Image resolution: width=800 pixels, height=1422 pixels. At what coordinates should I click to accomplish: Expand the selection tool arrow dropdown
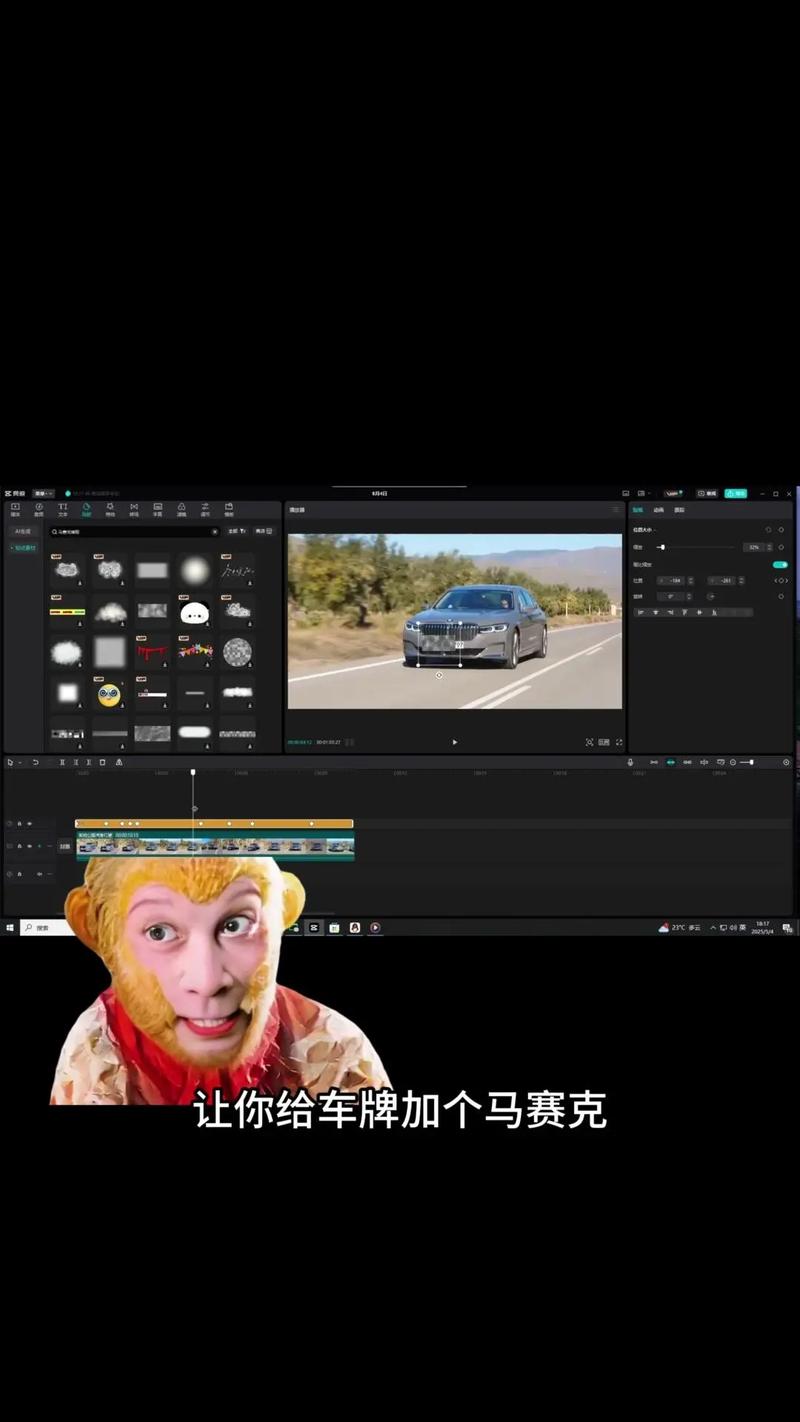[19, 762]
